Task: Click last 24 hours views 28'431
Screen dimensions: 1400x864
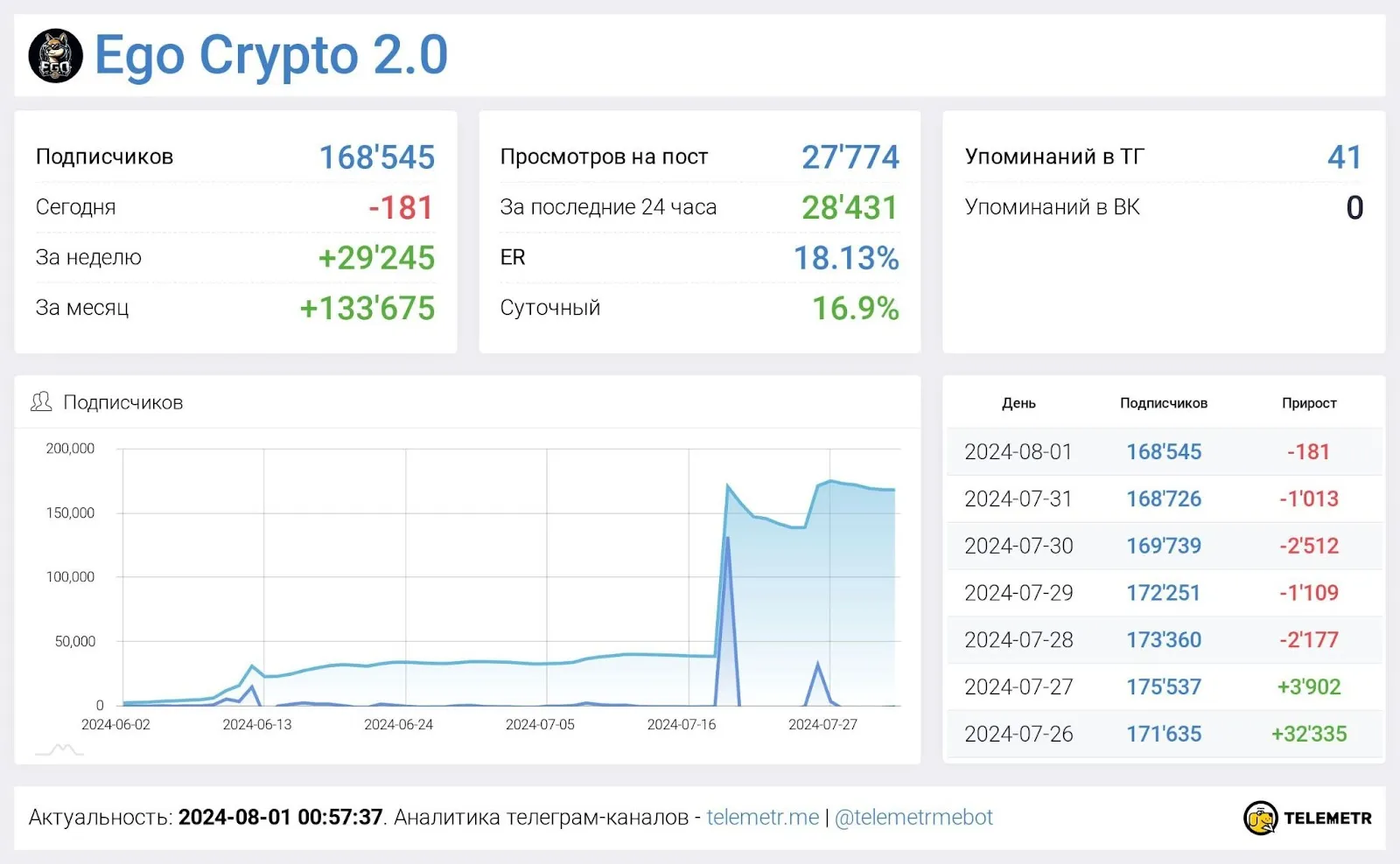Action: point(850,207)
